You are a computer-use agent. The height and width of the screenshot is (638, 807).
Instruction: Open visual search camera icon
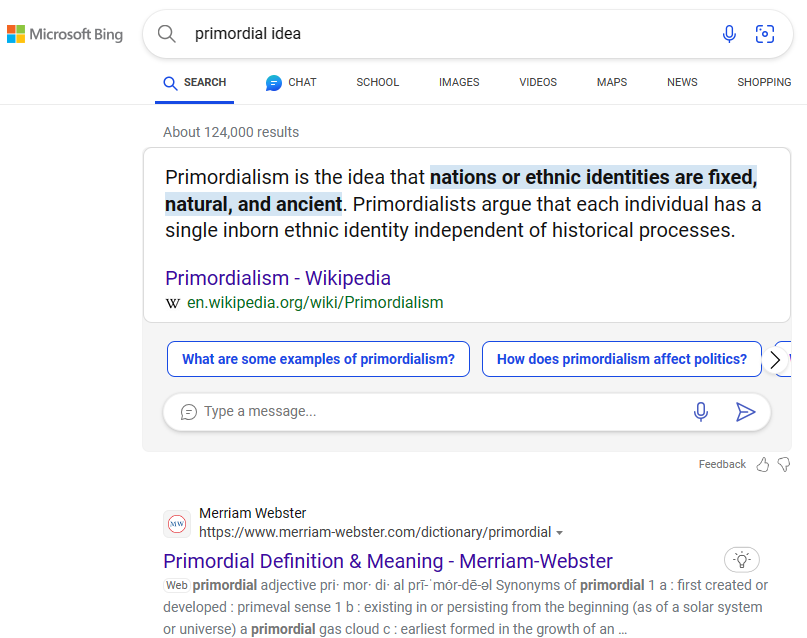tap(765, 34)
